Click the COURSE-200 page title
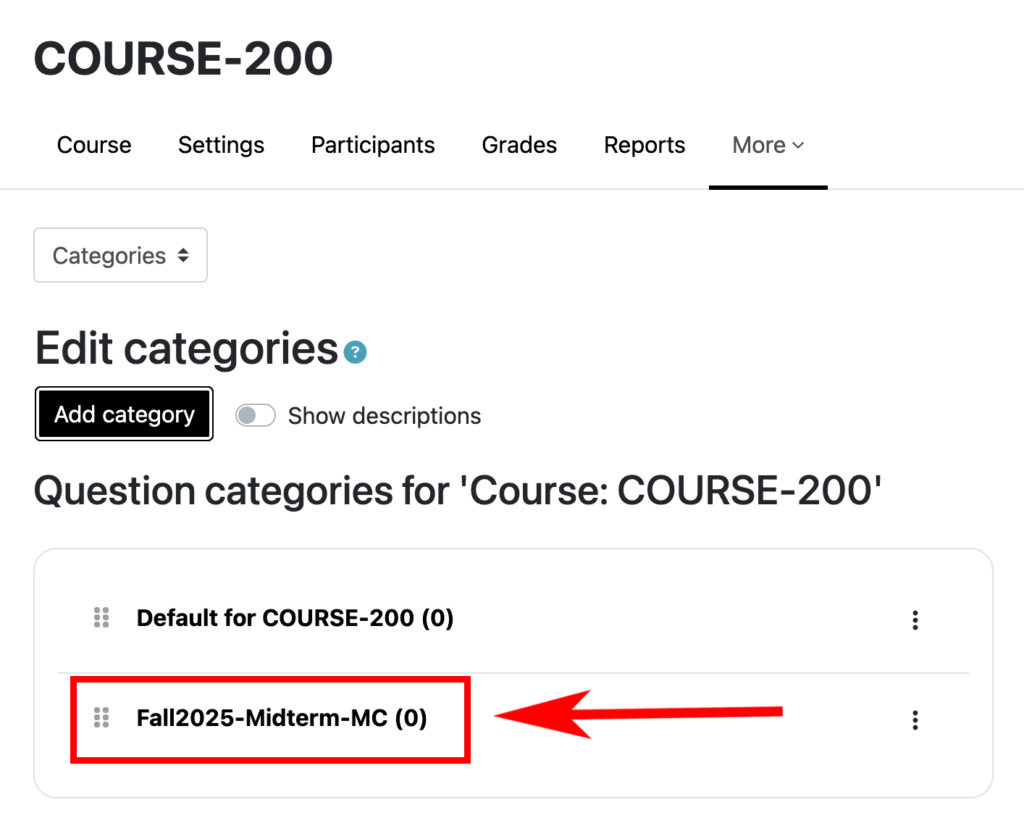The image size is (1024, 826). pos(183,59)
